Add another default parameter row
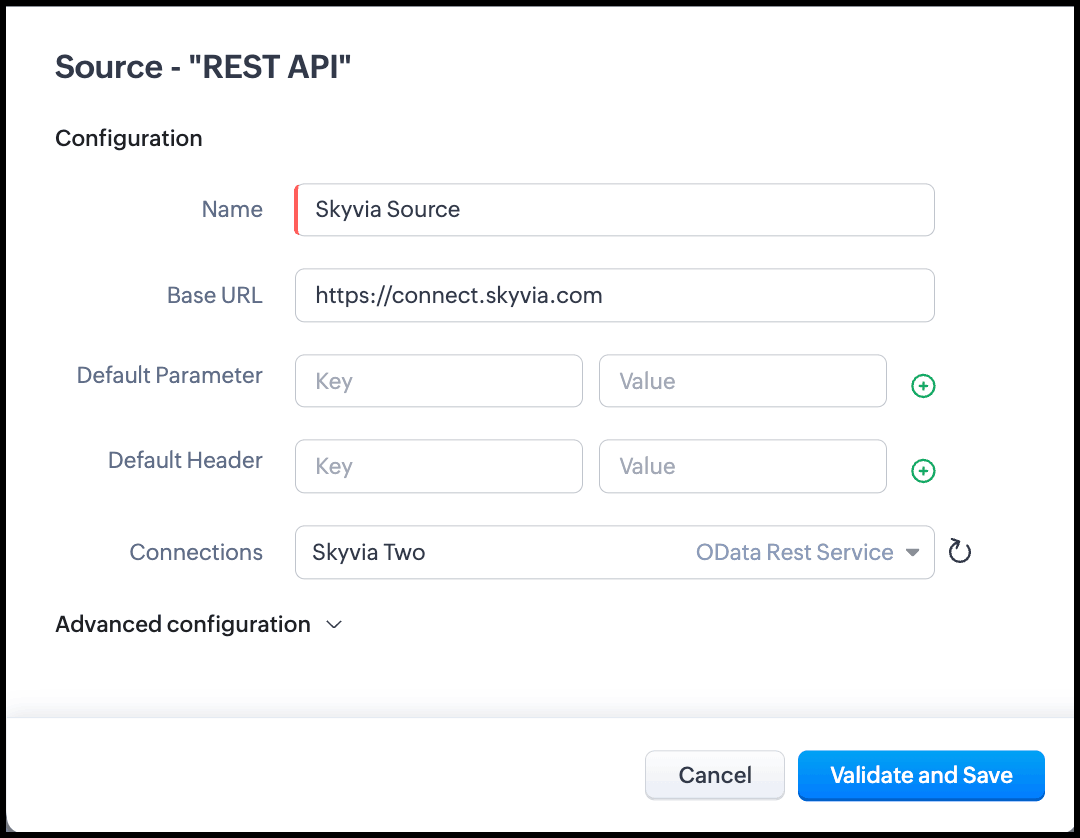 pos(923,386)
